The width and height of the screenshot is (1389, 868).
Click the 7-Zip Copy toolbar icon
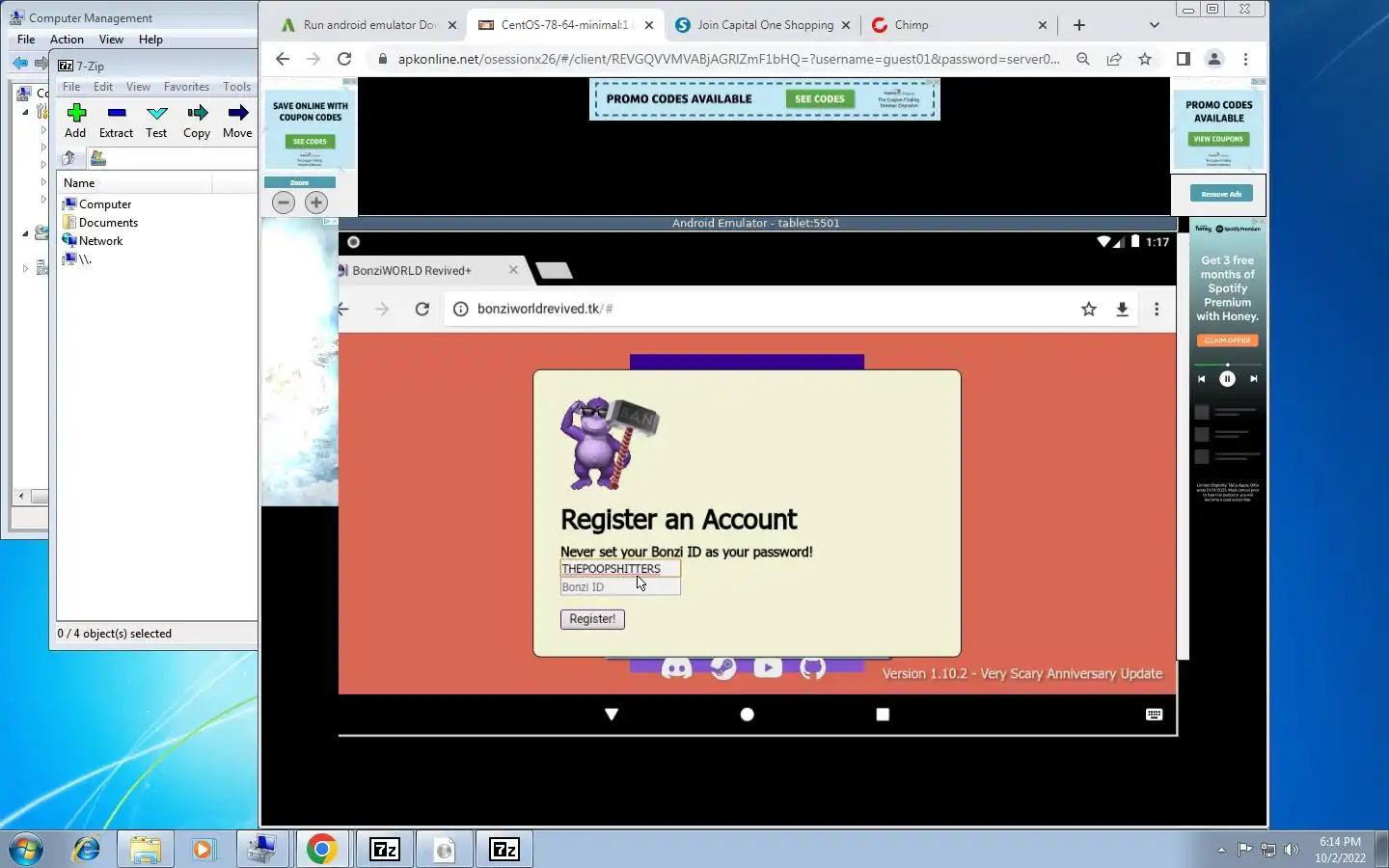click(197, 114)
